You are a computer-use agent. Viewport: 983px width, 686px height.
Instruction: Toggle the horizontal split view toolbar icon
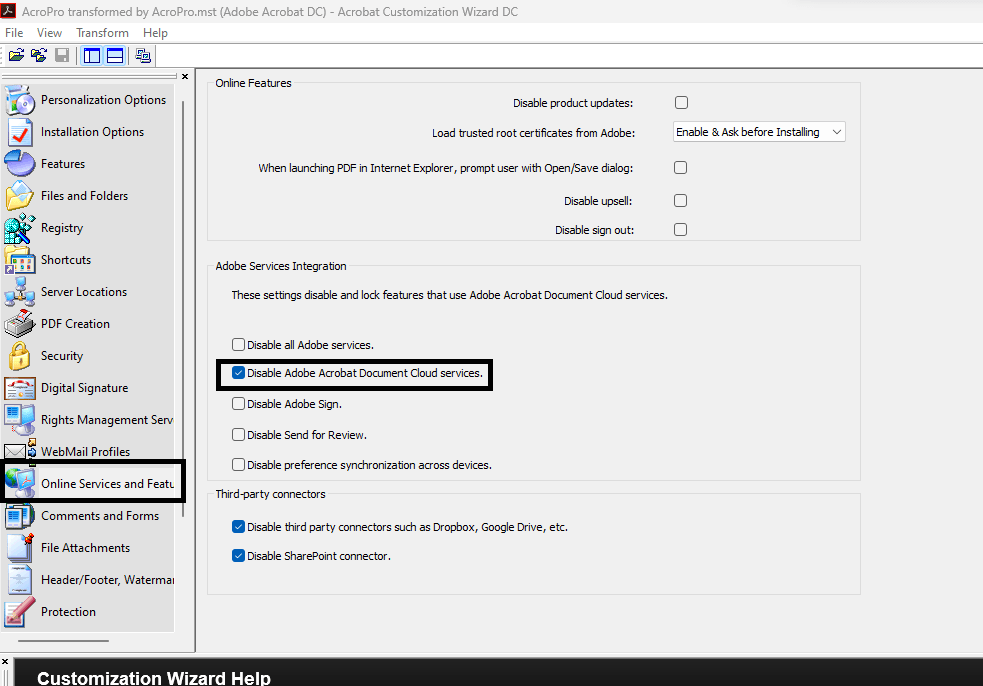[115, 55]
